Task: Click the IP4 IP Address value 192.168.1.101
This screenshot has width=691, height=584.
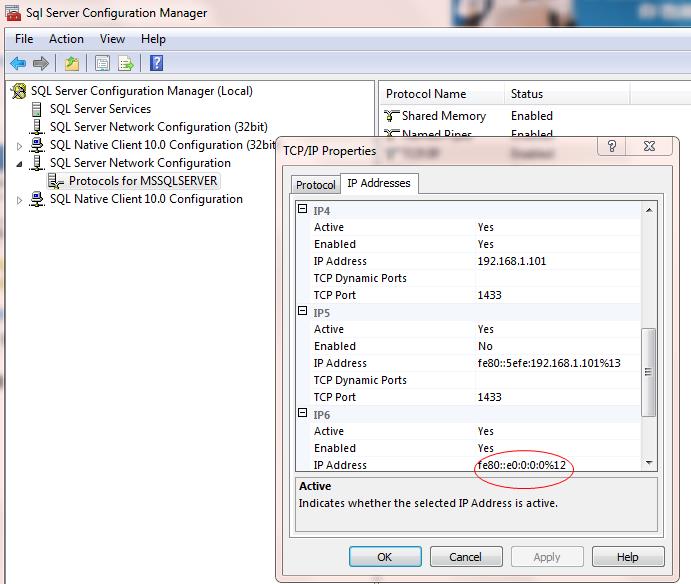Action: click(x=512, y=261)
